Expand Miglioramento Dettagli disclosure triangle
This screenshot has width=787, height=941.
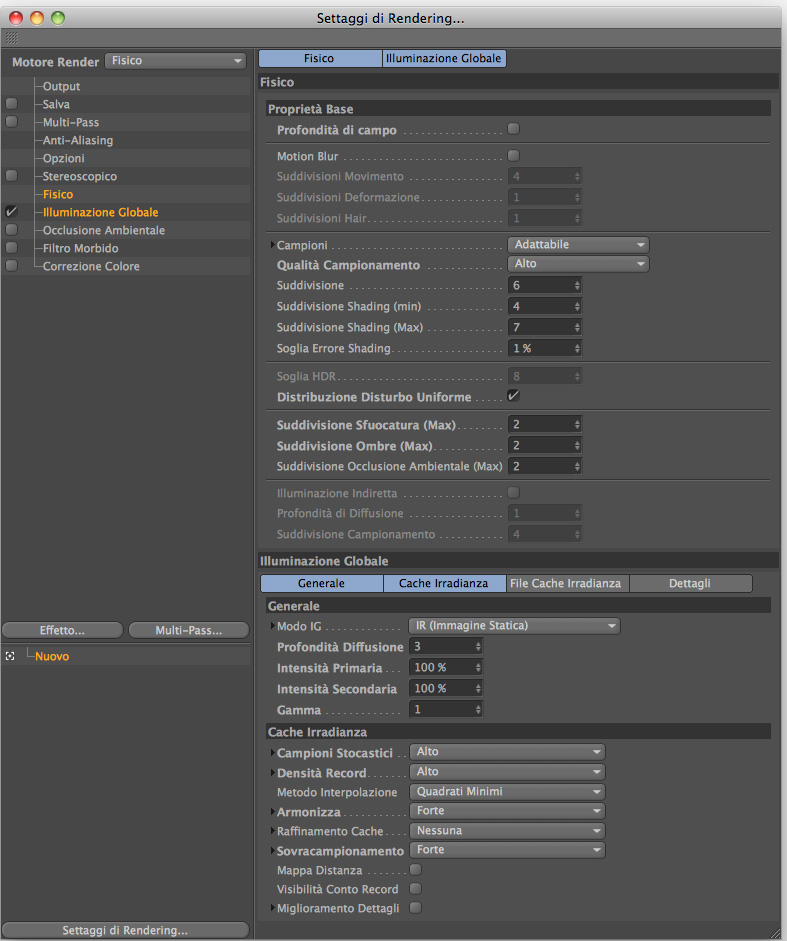(272, 908)
